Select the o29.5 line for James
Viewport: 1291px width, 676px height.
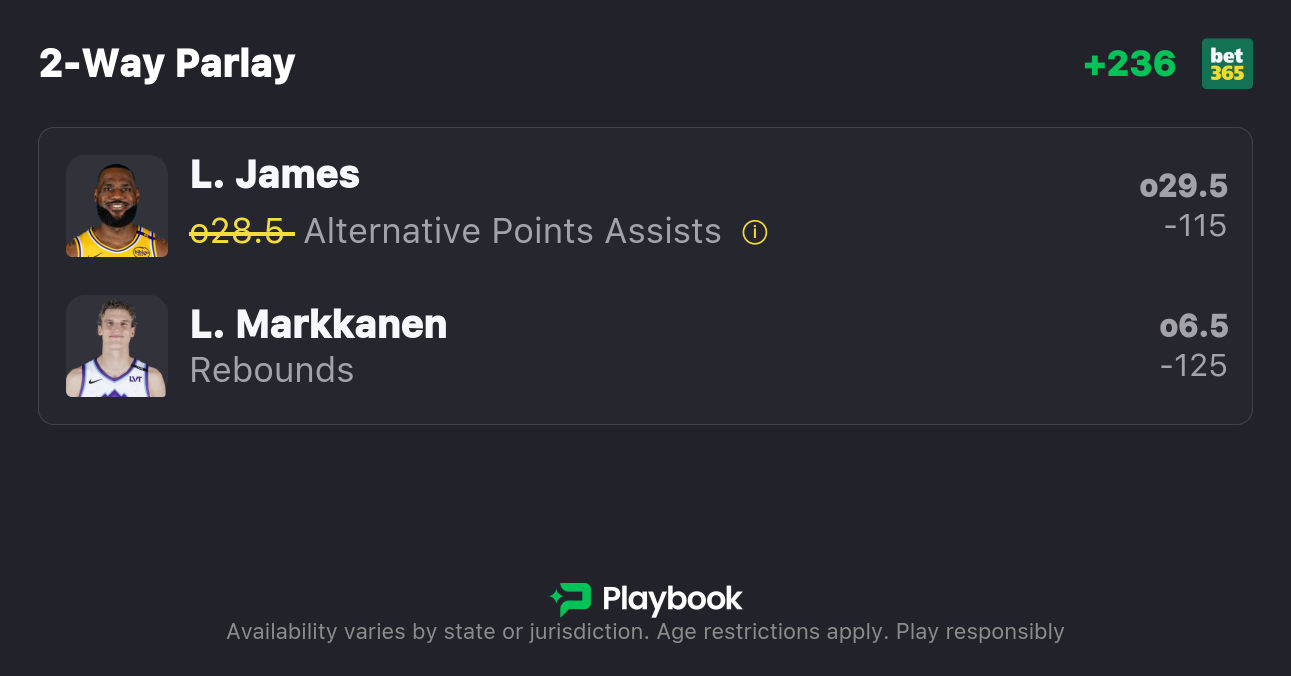pyautogui.click(x=1183, y=186)
